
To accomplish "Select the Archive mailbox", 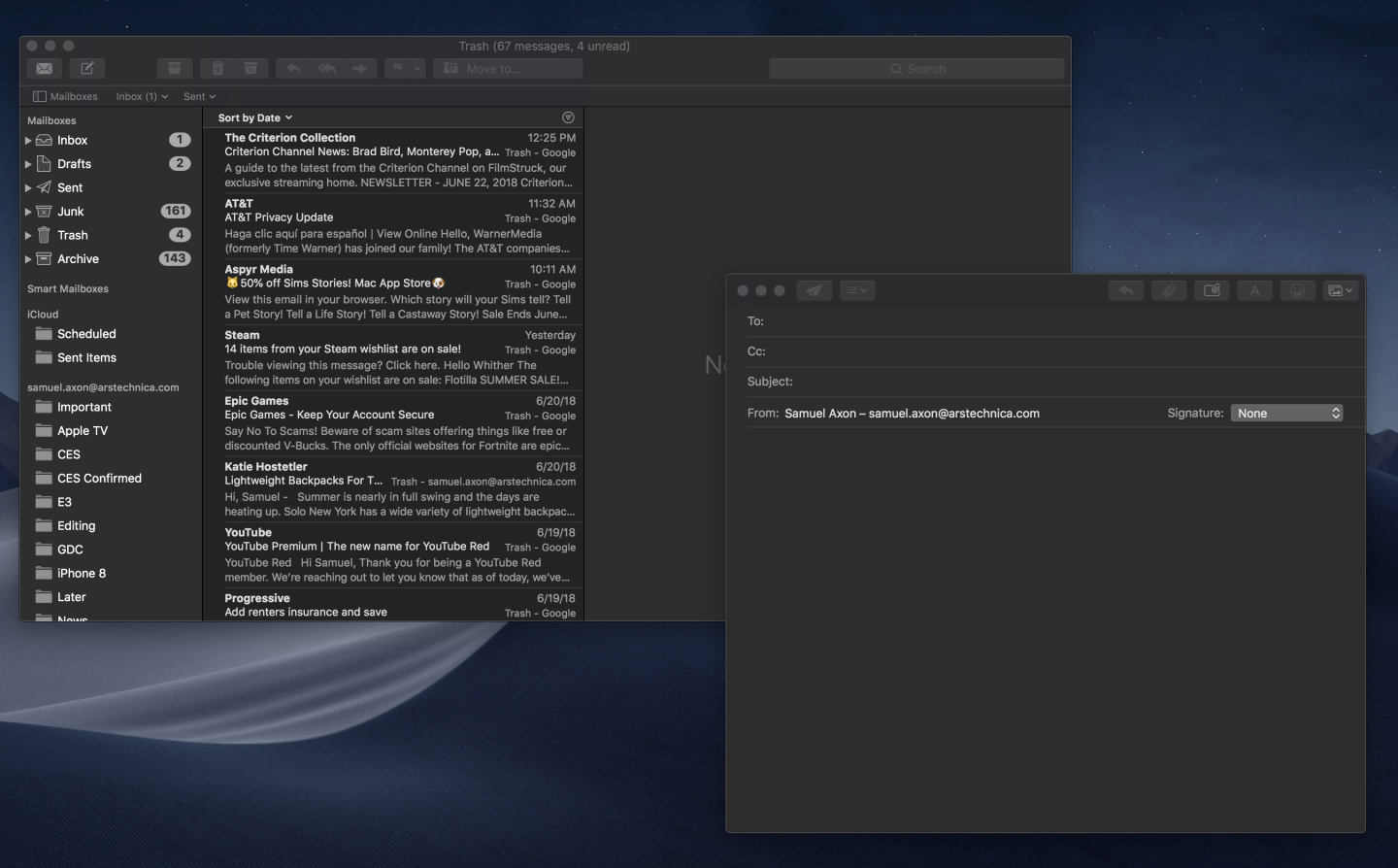I will click(x=109, y=259).
